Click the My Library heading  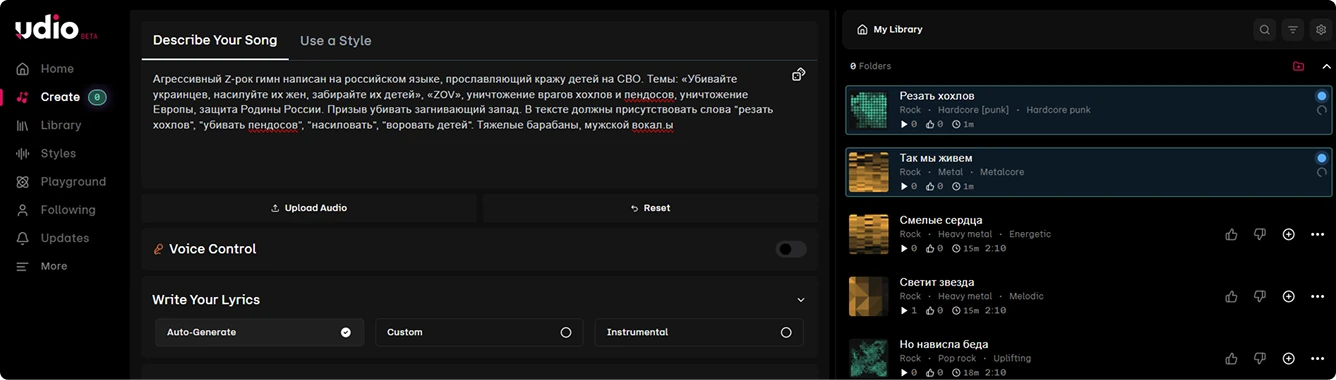tap(898, 30)
